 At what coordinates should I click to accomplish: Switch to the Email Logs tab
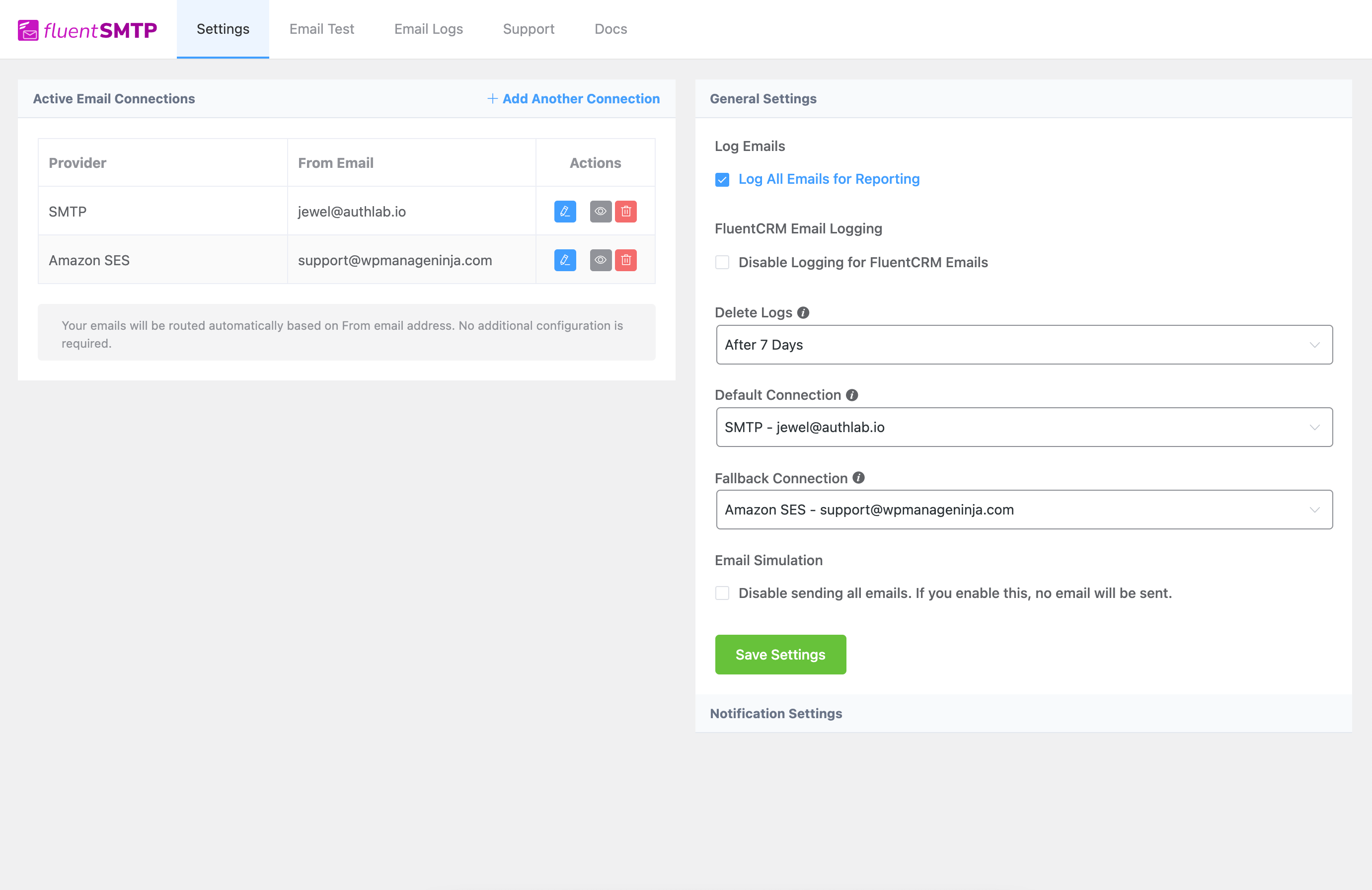tap(428, 28)
